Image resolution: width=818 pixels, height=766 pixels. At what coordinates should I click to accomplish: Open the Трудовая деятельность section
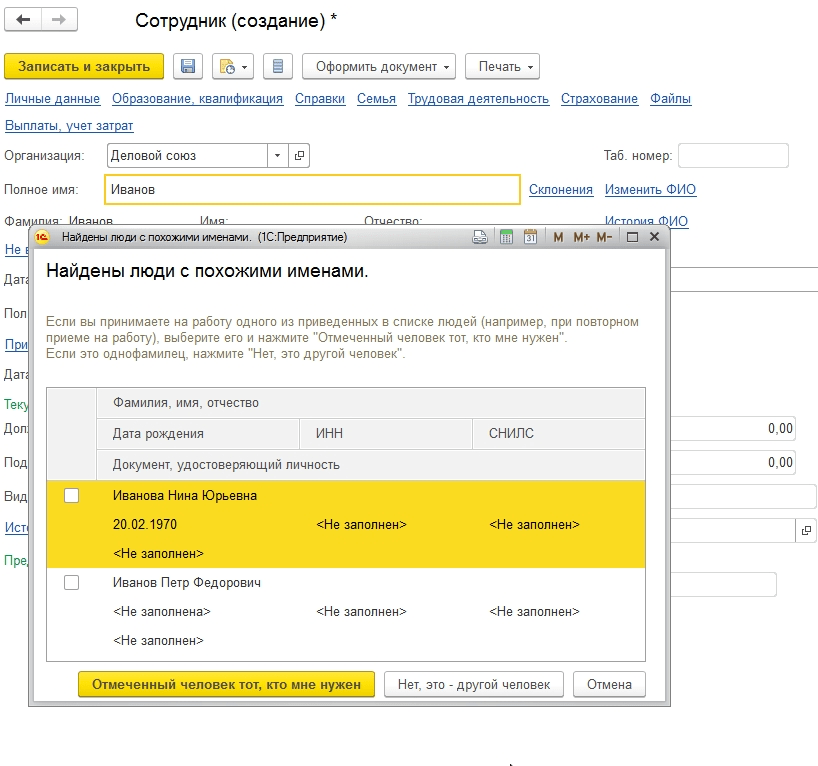[478, 99]
